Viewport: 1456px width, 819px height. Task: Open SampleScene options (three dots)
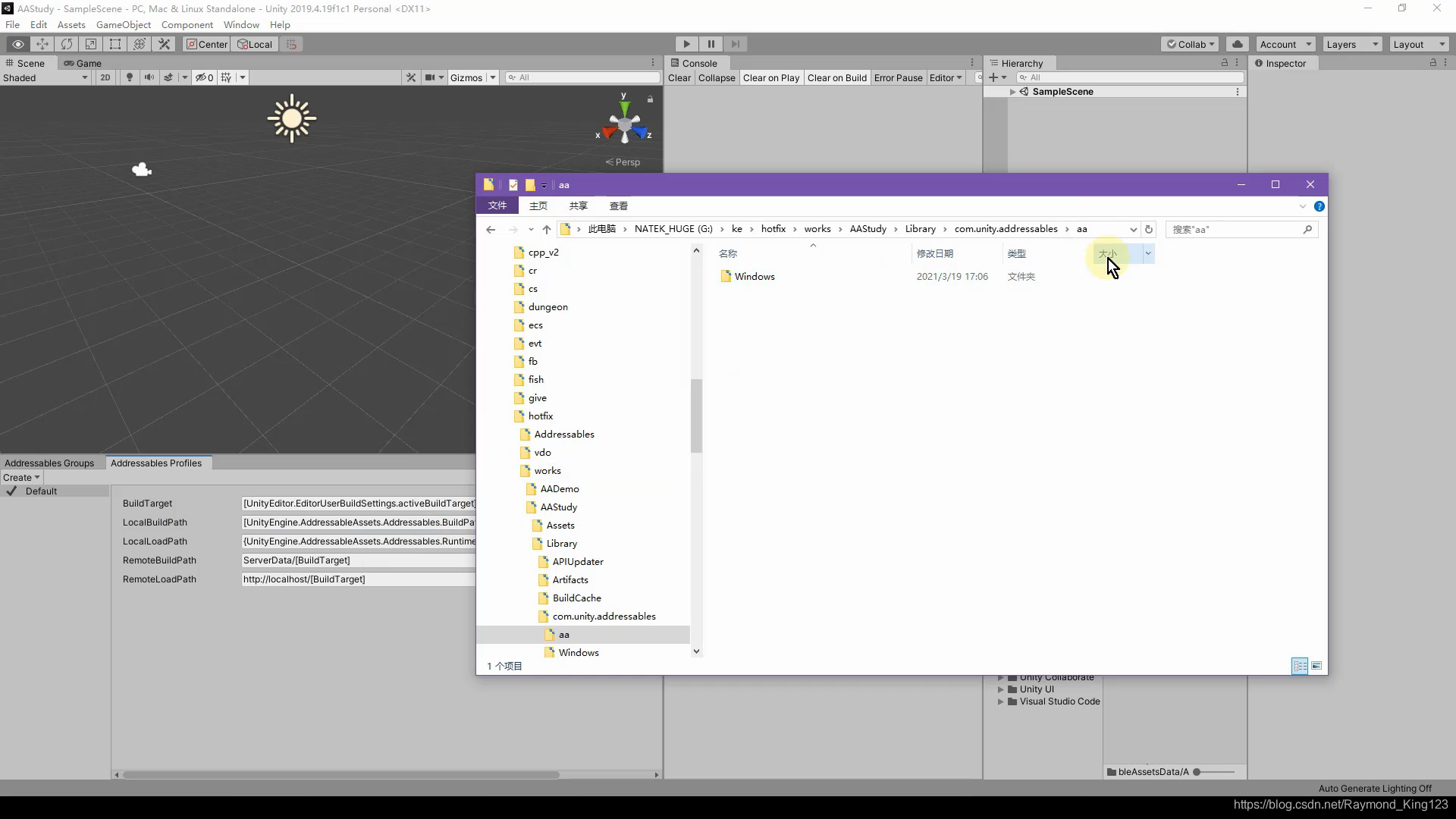point(1238,92)
